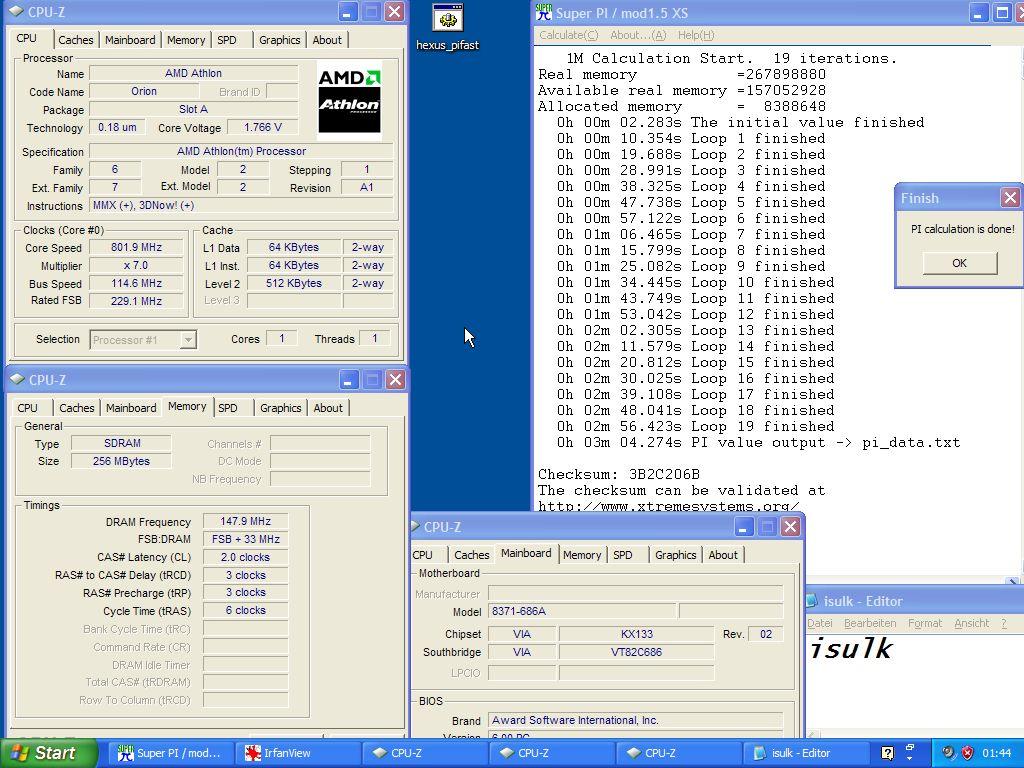The height and width of the screenshot is (768, 1024).
Task: Open the Help menu in Super PI
Action: pos(696,35)
